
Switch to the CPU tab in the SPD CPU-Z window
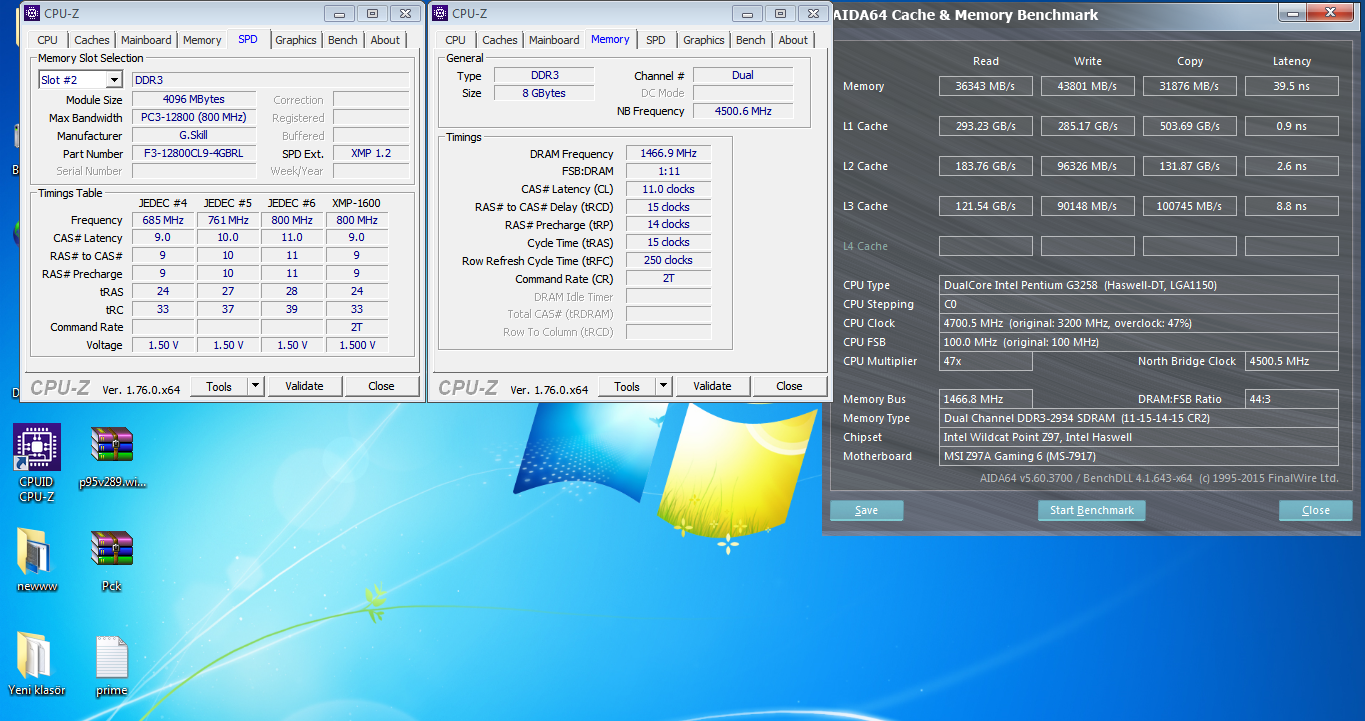click(48, 40)
